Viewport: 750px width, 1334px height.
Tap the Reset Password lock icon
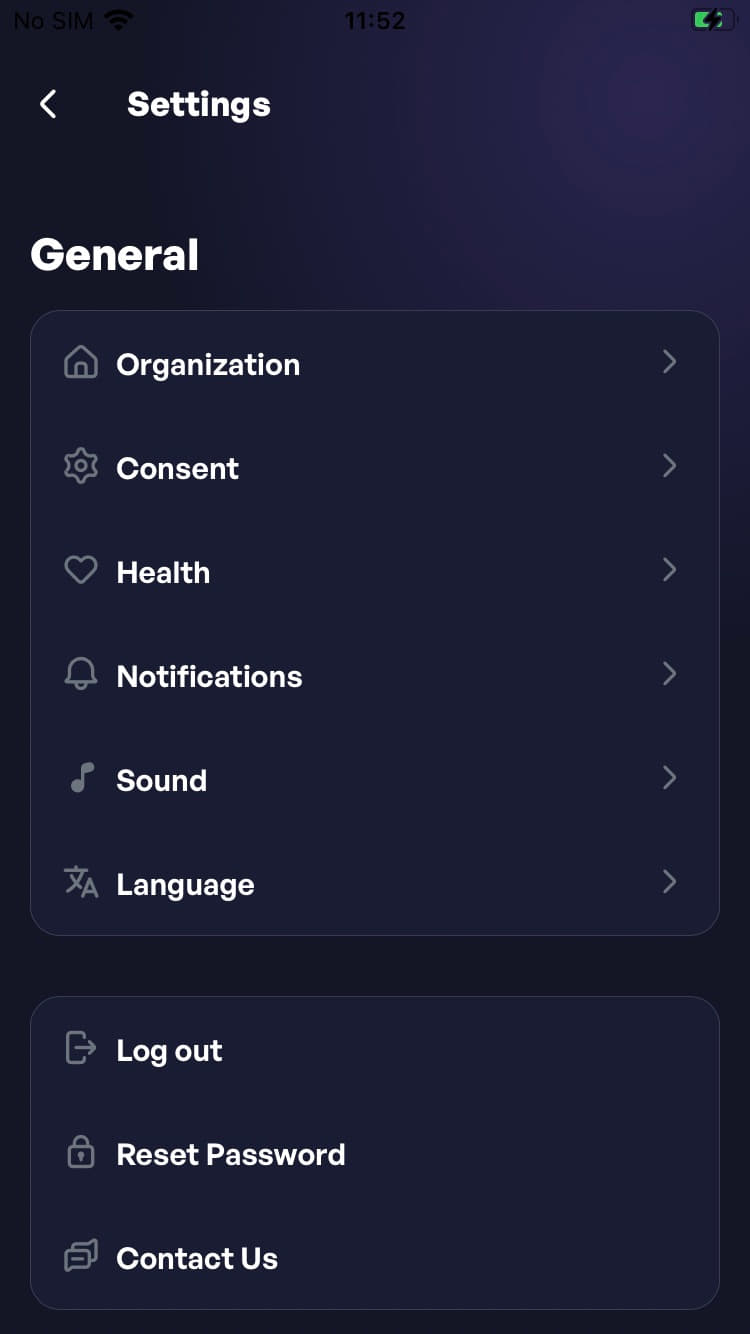[x=81, y=1153]
